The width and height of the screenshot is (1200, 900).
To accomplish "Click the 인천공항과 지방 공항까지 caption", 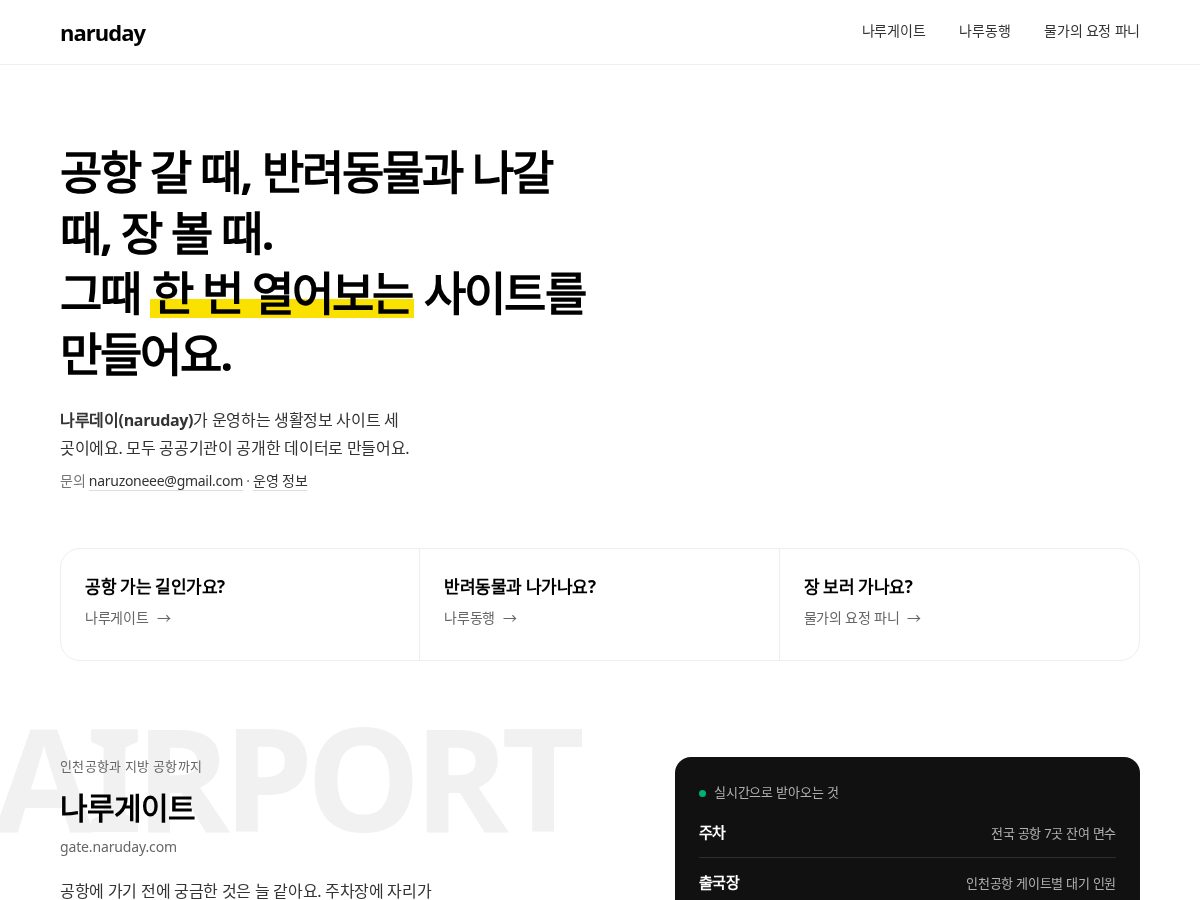I will [131, 767].
